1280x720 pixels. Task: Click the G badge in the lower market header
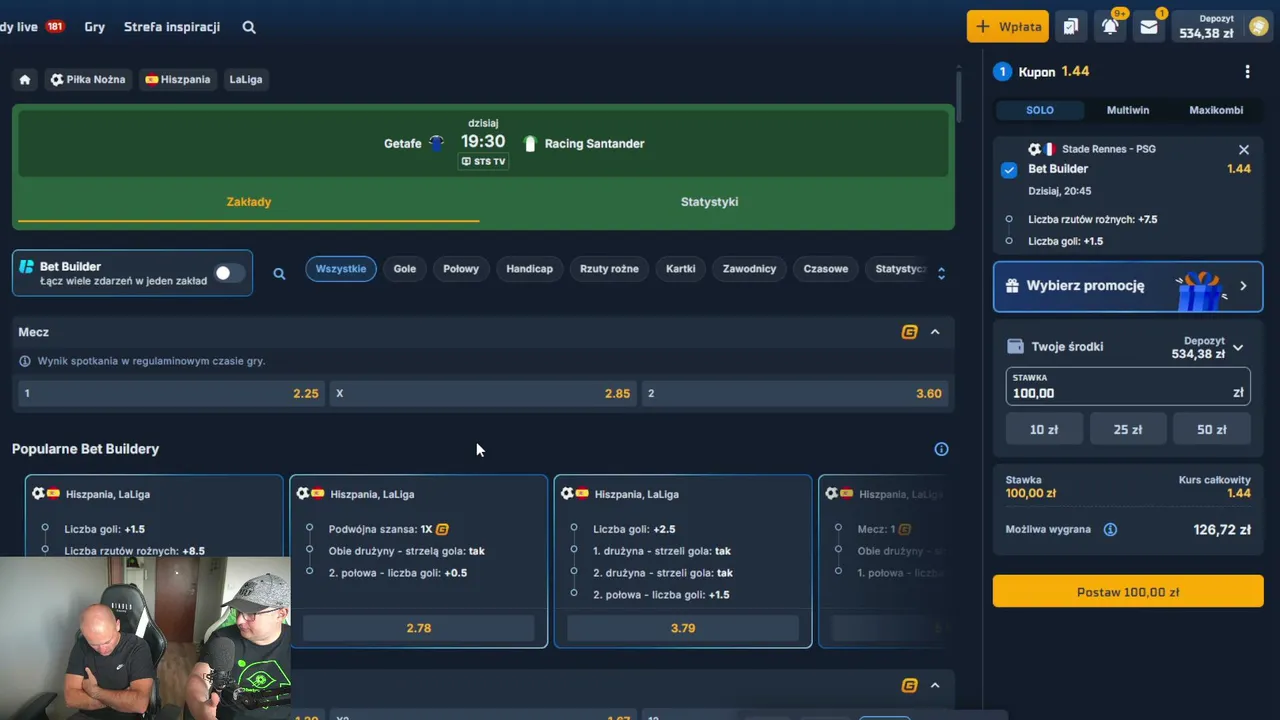pos(909,685)
